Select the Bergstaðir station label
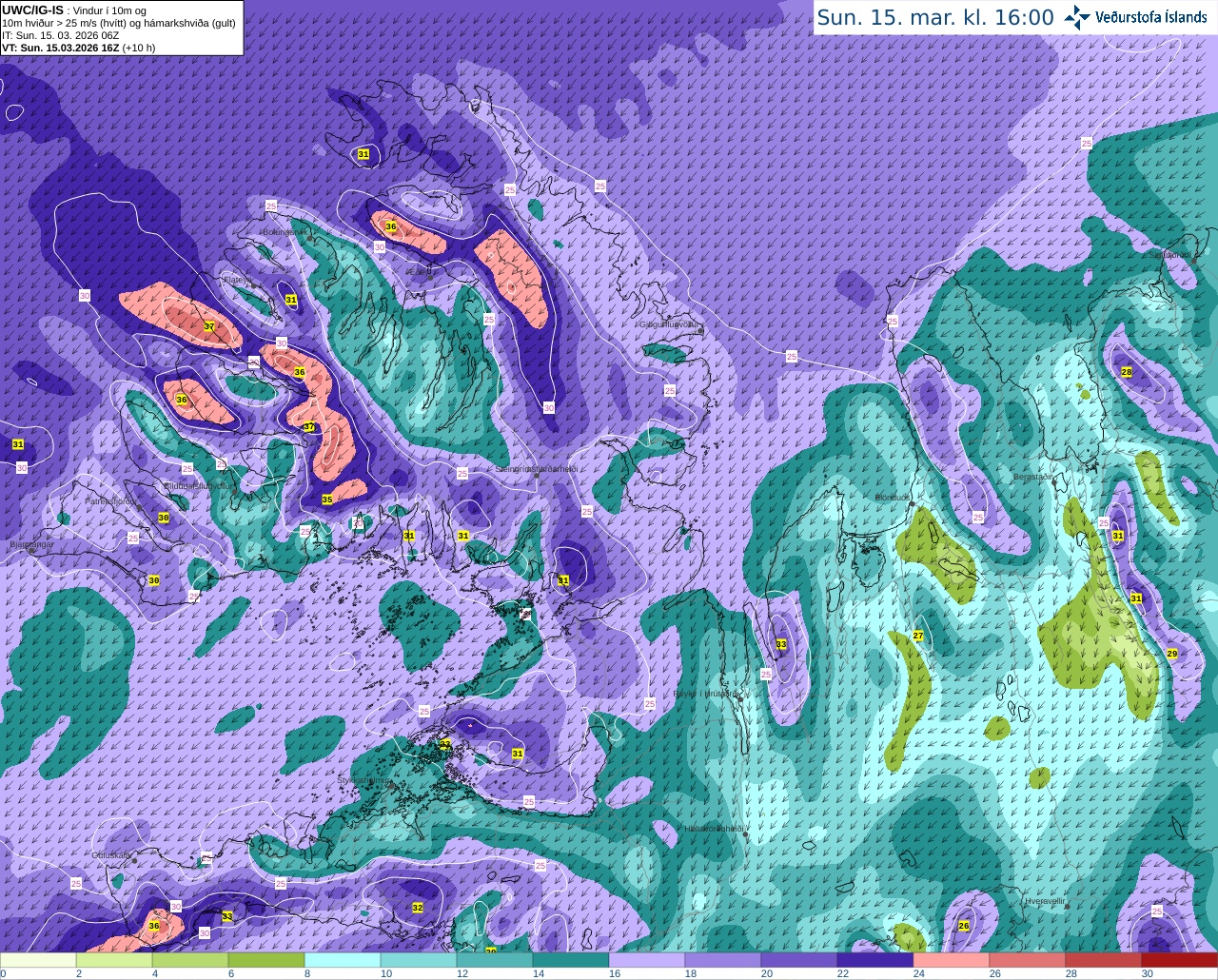This screenshot has height=980, width=1218. (1034, 477)
